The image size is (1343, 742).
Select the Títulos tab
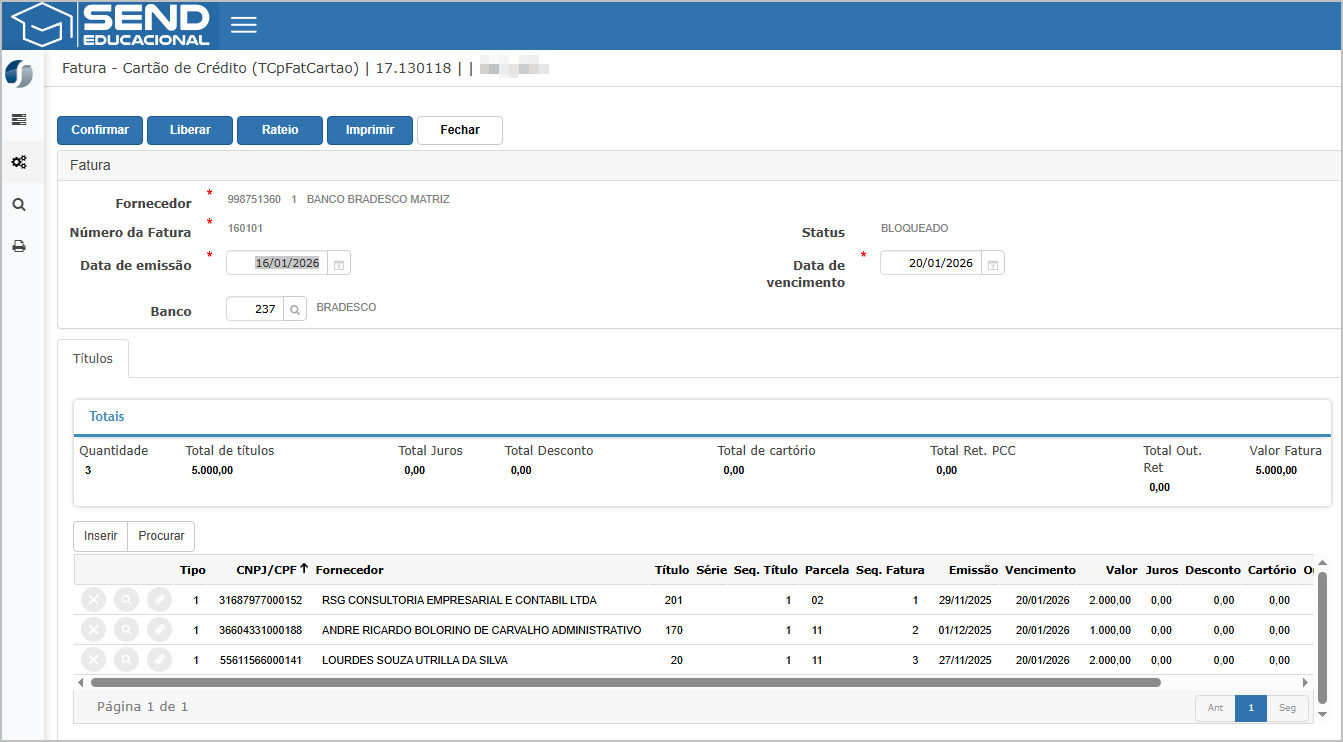[93, 359]
